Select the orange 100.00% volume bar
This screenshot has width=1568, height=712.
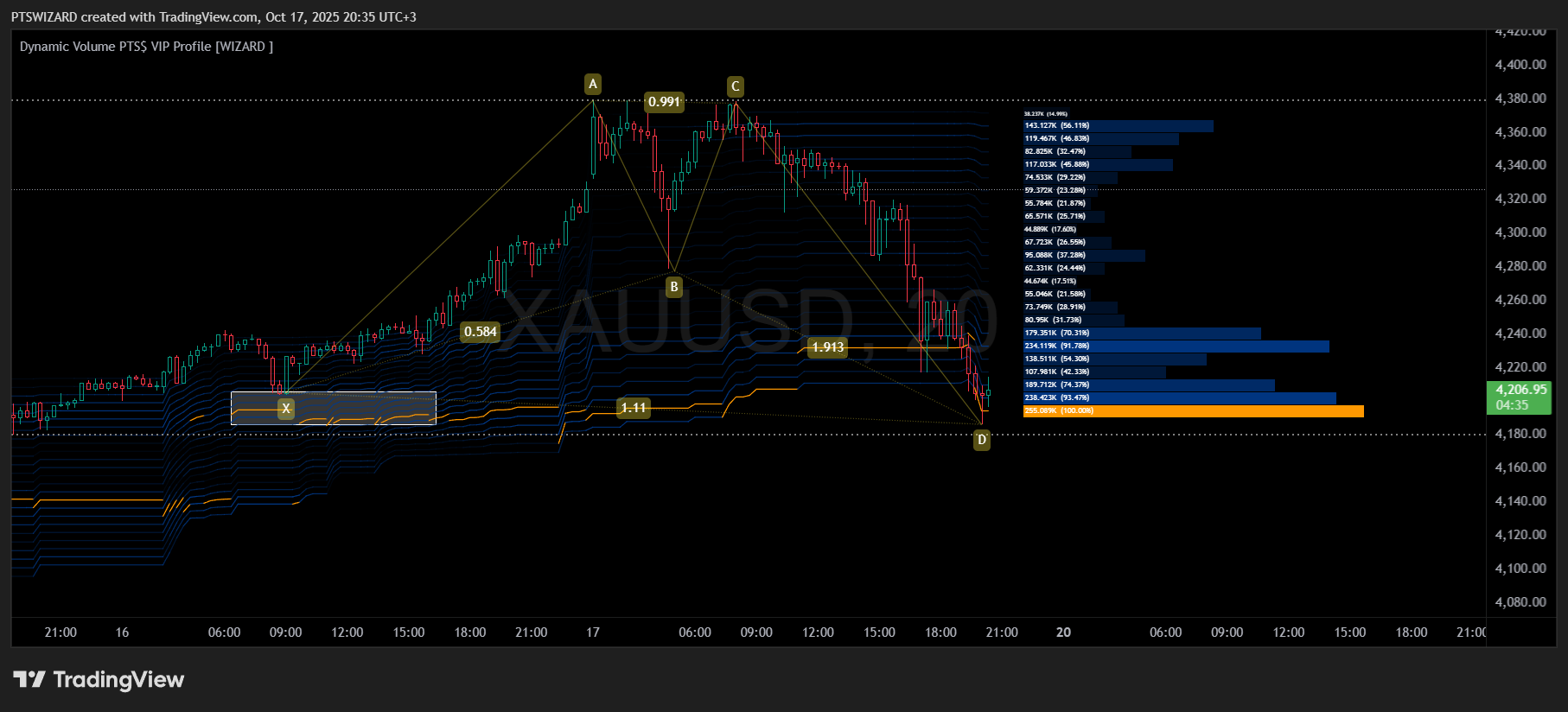click(1194, 411)
